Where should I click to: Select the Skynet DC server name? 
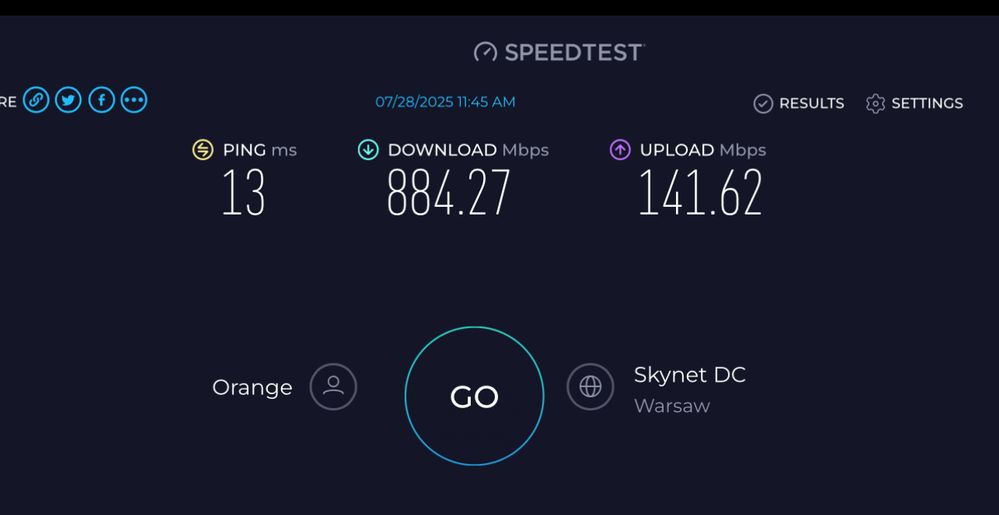coord(689,375)
